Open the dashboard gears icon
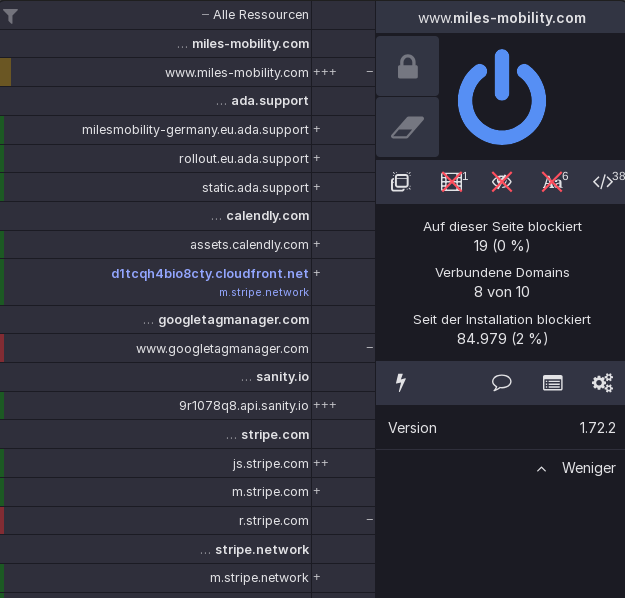Image resolution: width=625 pixels, height=598 pixels. point(602,383)
